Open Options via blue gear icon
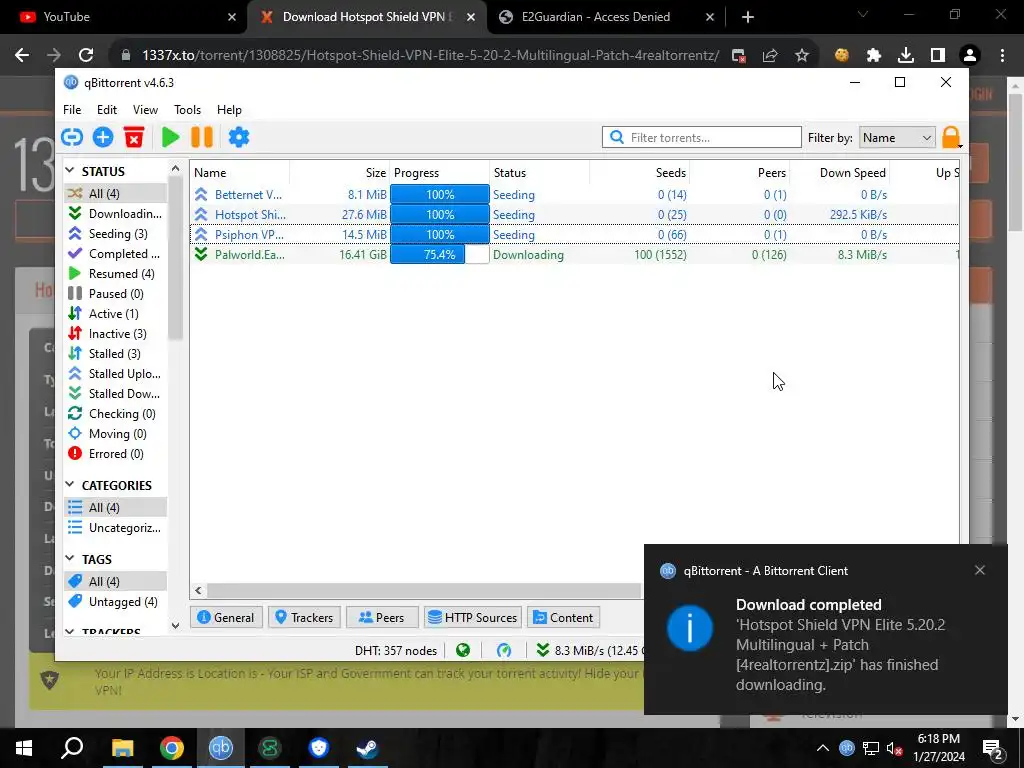The width and height of the screenshot is (1024, 768). (239, 137)
